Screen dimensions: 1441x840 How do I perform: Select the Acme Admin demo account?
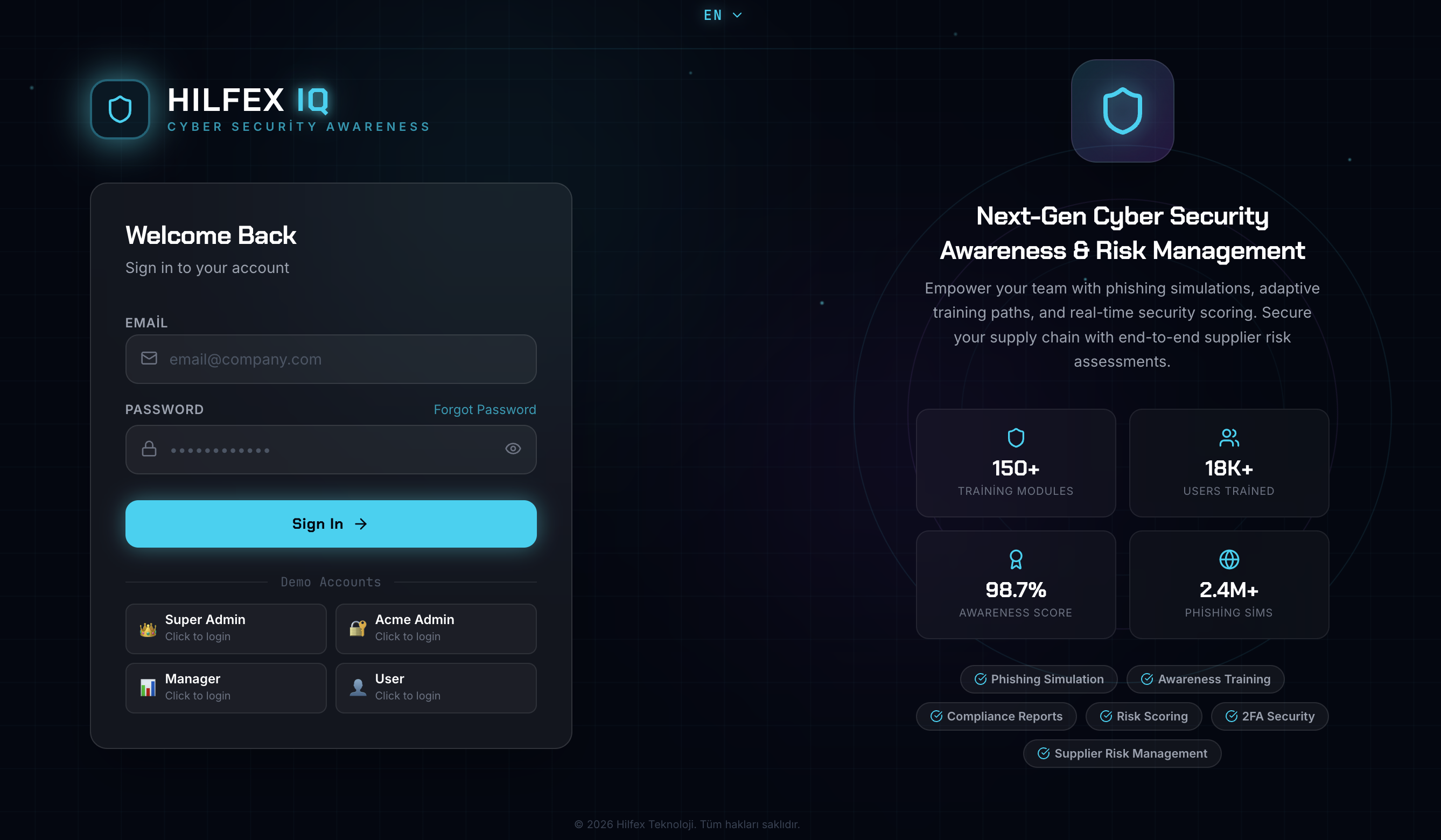click(x=436, y=628)
